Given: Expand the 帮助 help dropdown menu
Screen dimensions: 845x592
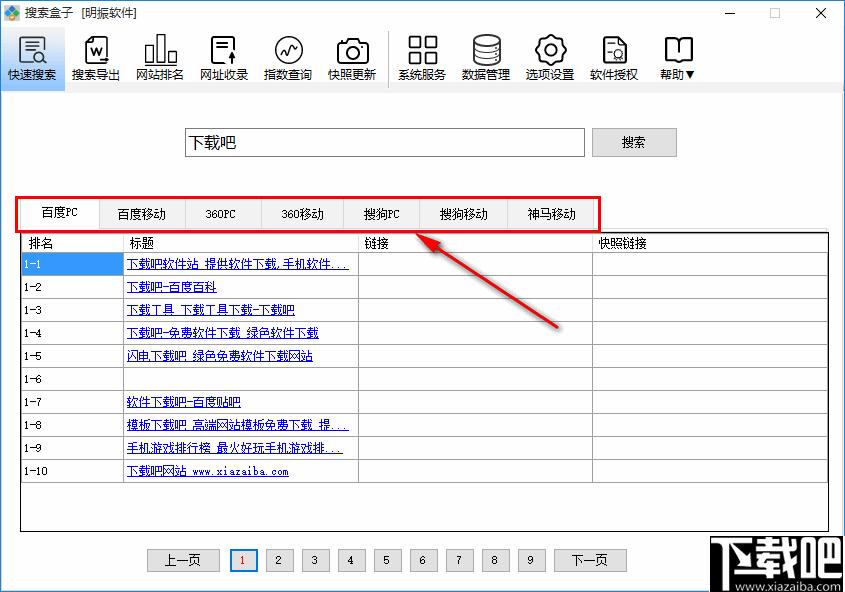Looking at the screenshot, I should point(678,59).
